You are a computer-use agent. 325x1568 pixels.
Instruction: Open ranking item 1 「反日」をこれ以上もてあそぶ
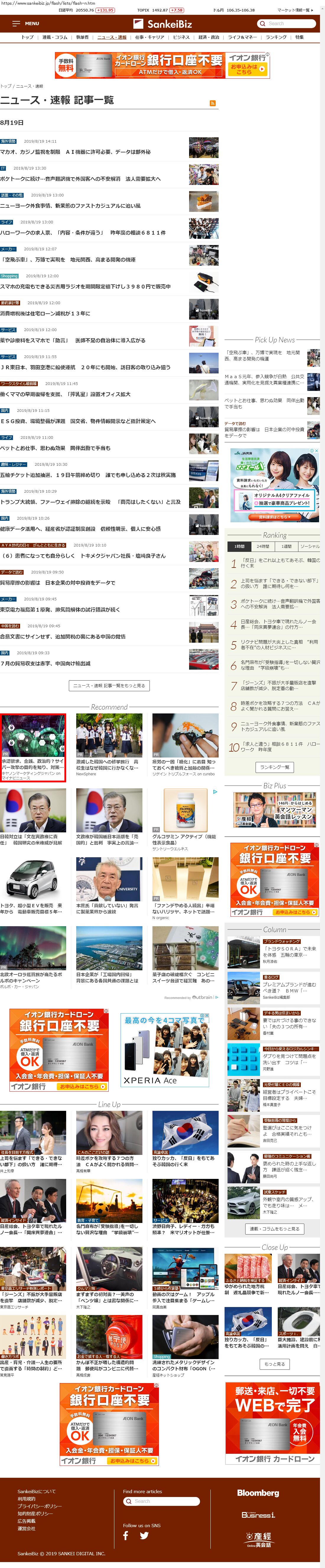click(280, 563)
